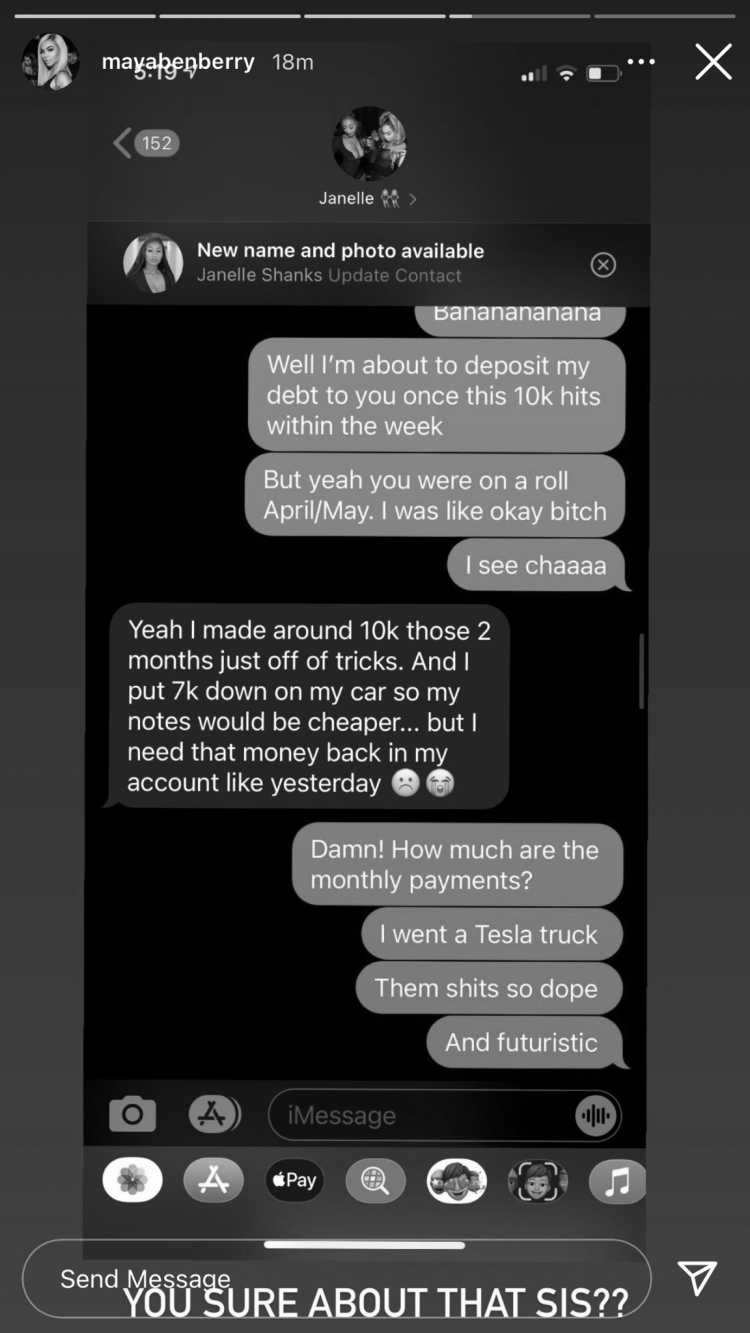Send the story reply with paper plane icon

coord(697,1277)
